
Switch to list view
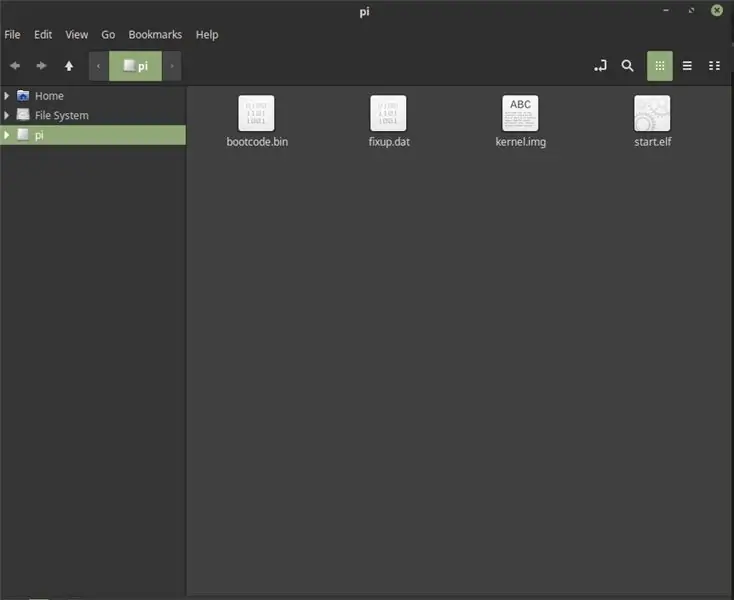(x=687, y=66)
